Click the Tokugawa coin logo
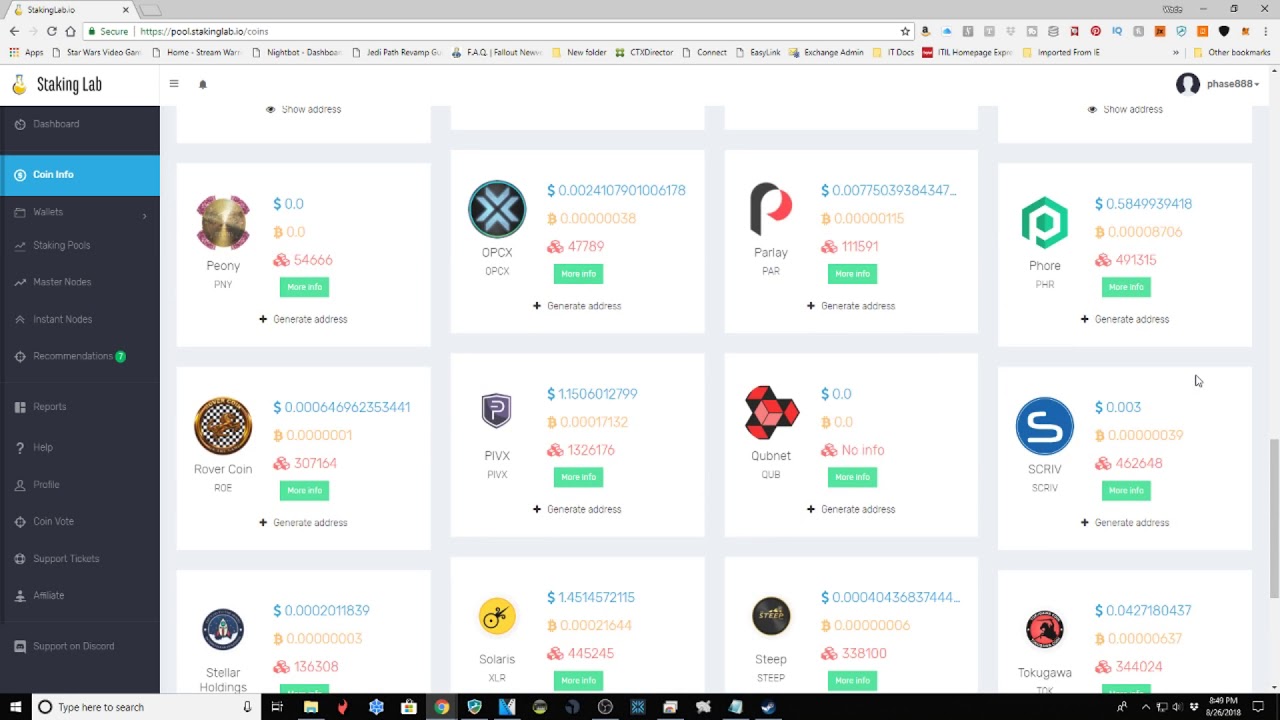Image resolution: width=1280 pixels, height=720 pixels. [1044, 629]
